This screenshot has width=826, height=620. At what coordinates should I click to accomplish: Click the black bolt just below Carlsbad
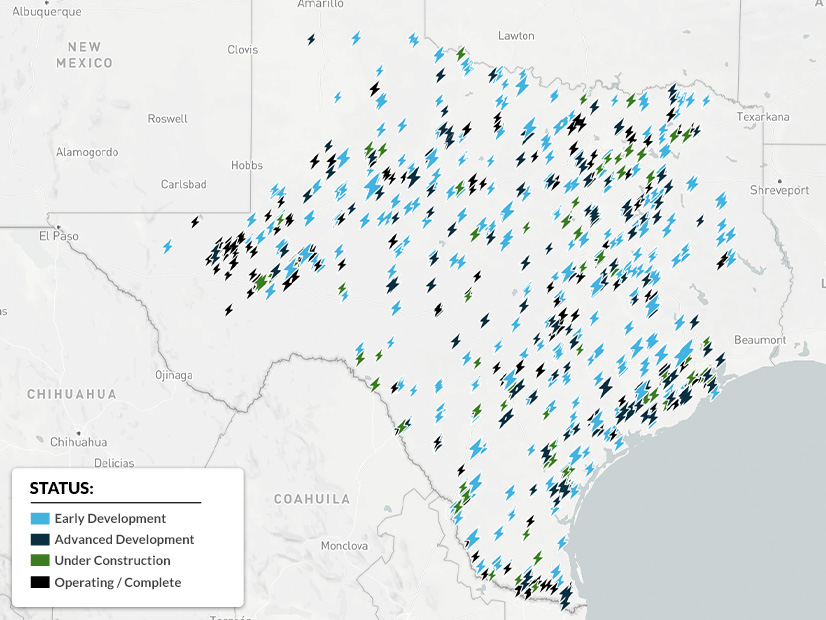[x=195, y=222]
